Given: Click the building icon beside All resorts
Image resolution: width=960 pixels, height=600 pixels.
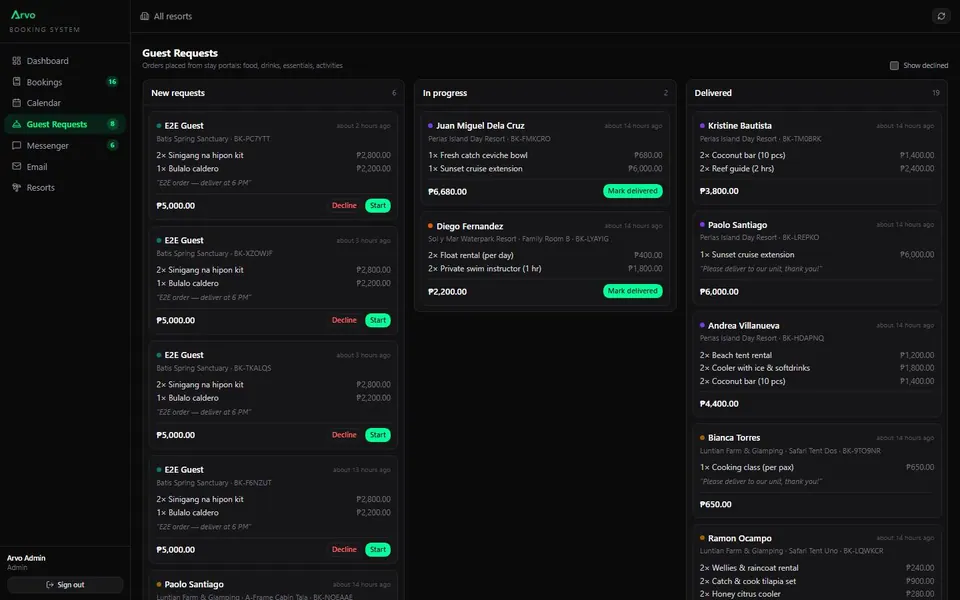Looking at the screenshot, I should click(x=144, y=16).
